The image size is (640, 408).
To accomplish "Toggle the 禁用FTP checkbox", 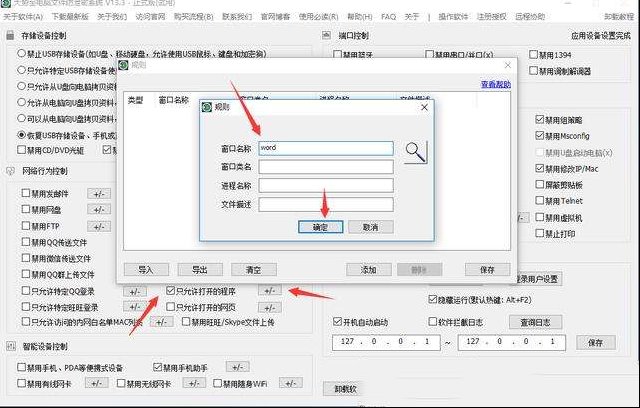I will point(26,226).
